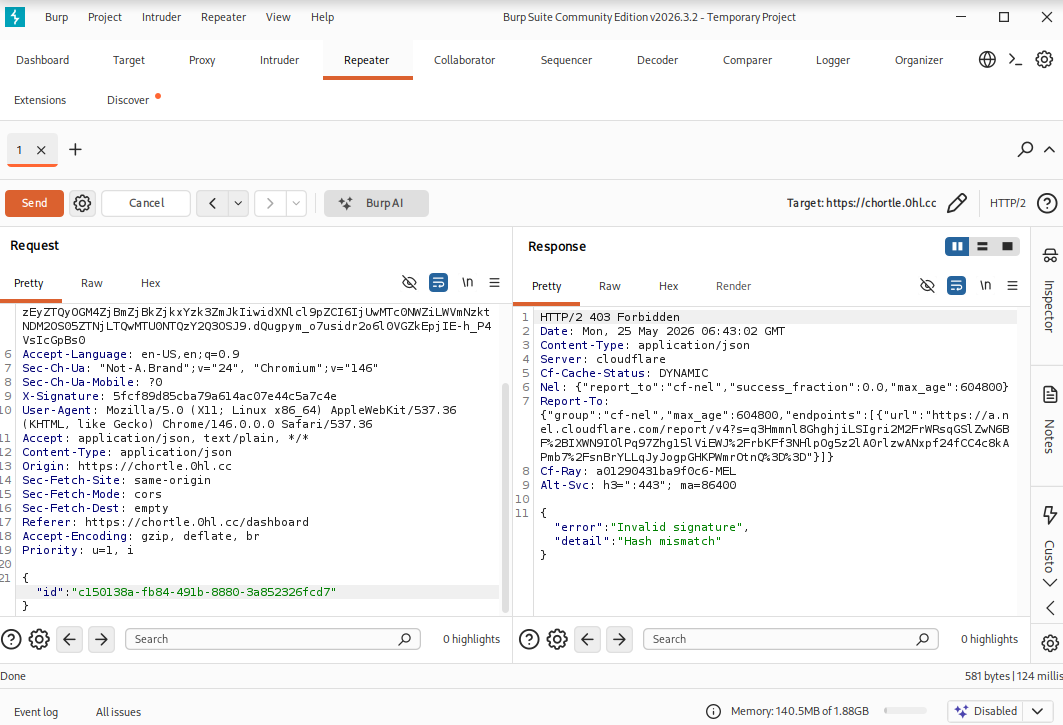1063x725 pixels.
Task: Open the Event log
Action: [x=36, y=711]
